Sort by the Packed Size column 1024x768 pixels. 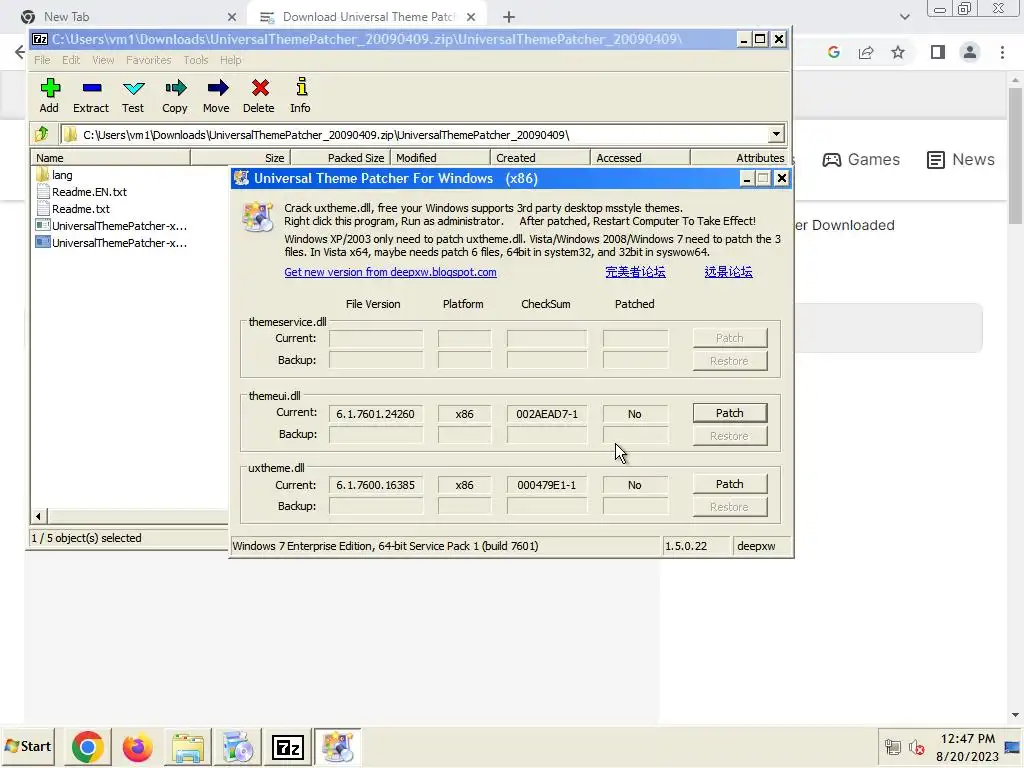pos(340,157)
